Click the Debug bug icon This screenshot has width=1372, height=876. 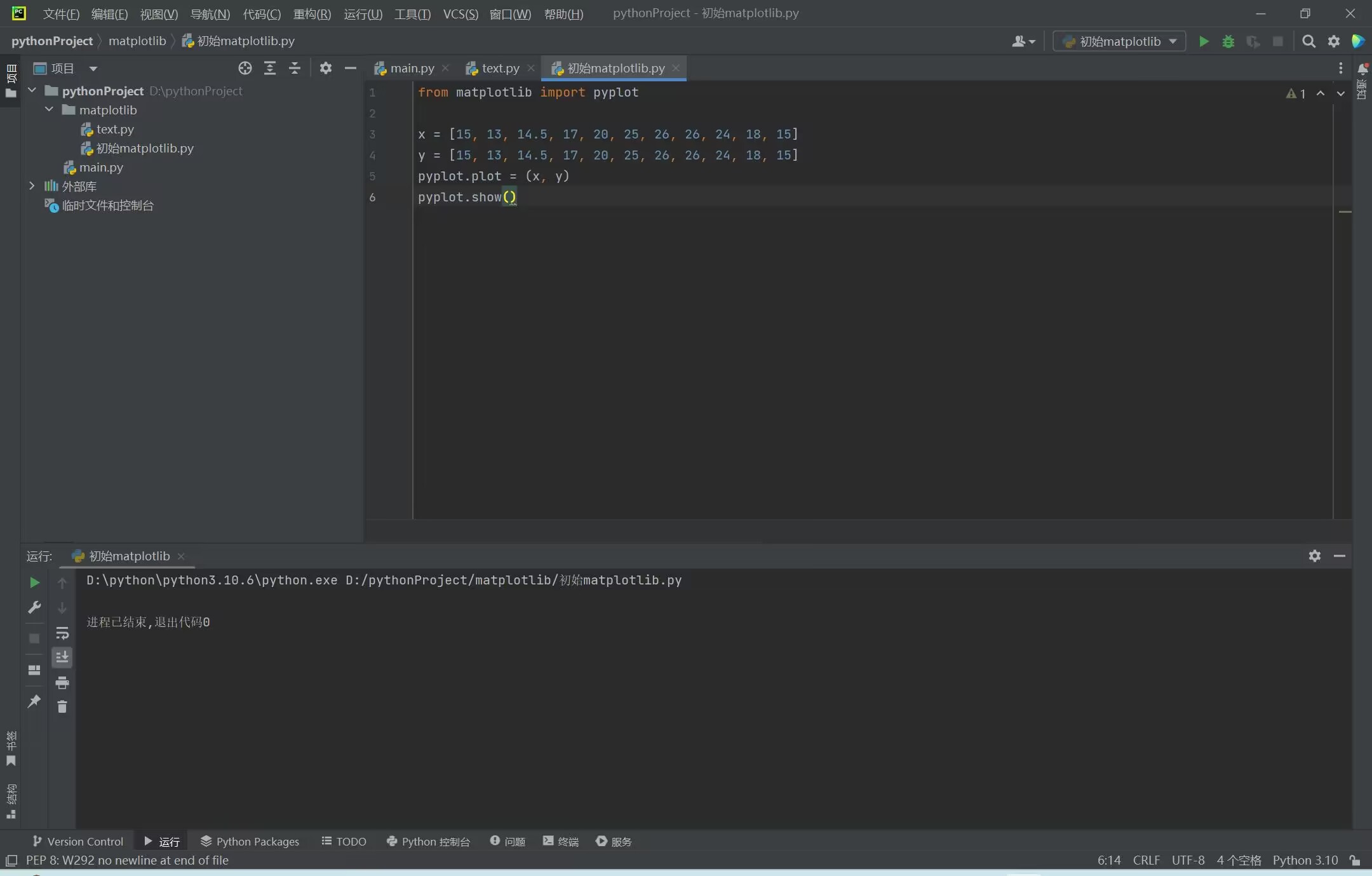click(1228, 41)
